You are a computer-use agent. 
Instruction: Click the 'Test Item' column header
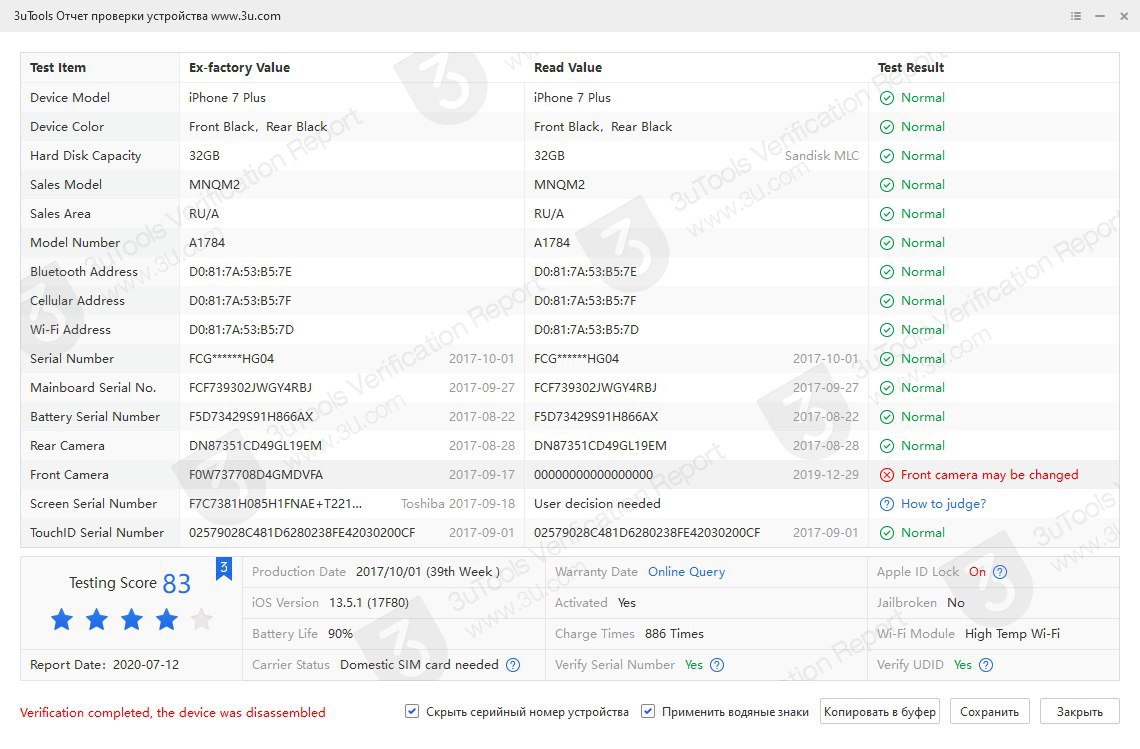[x=58, y=68]
